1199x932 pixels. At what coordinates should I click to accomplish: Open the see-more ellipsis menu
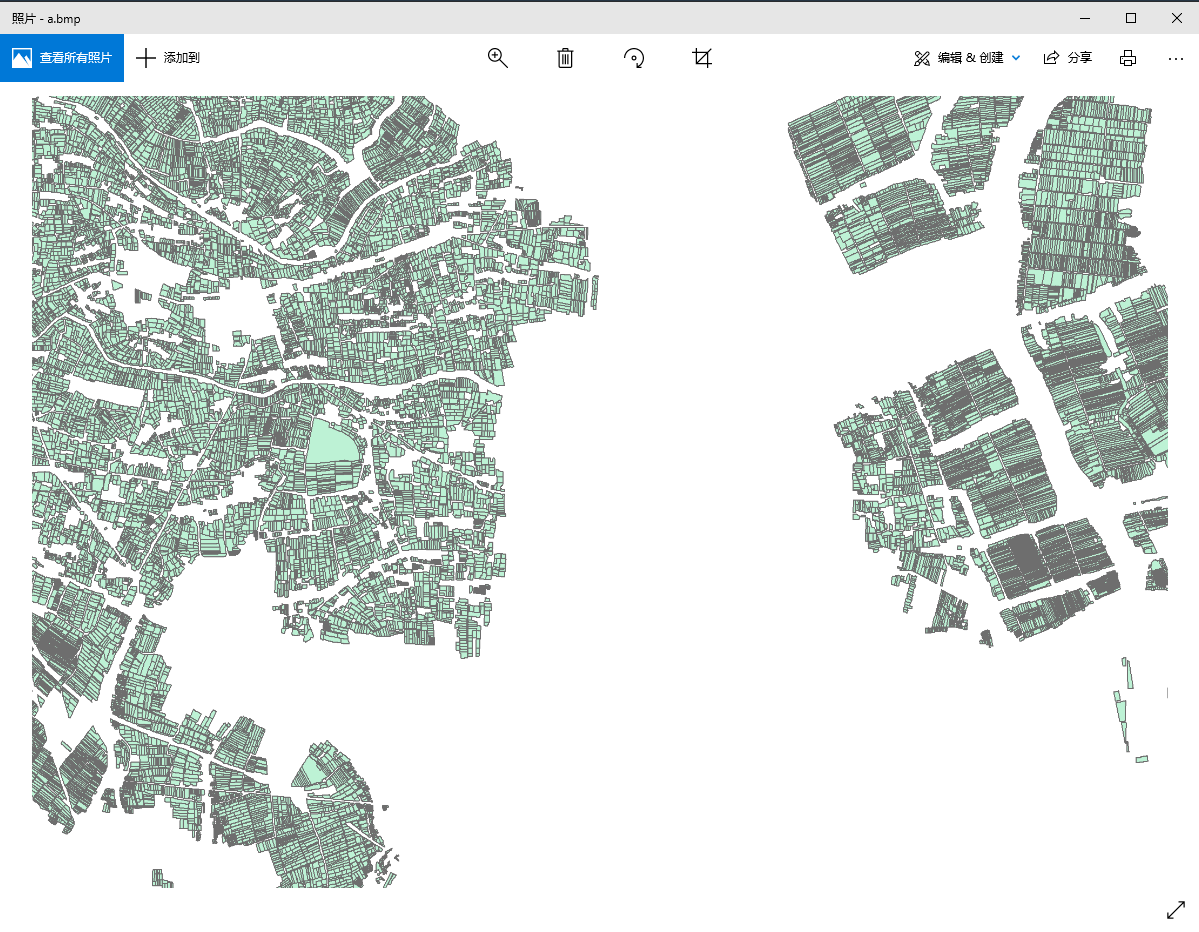pyautogui.click(x=1176, y=58)
